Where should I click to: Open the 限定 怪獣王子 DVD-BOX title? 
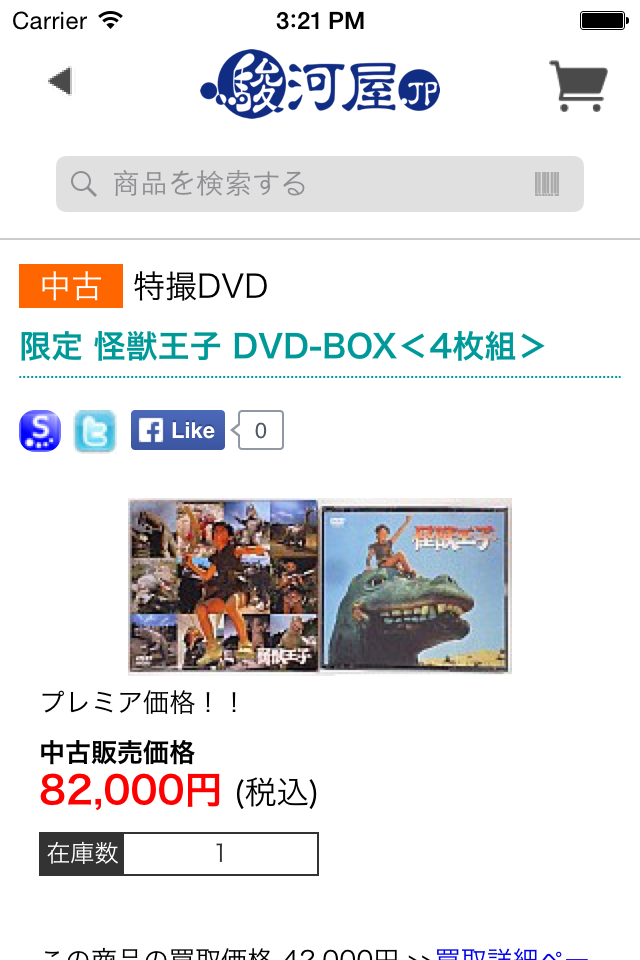(x=282, y=347)
